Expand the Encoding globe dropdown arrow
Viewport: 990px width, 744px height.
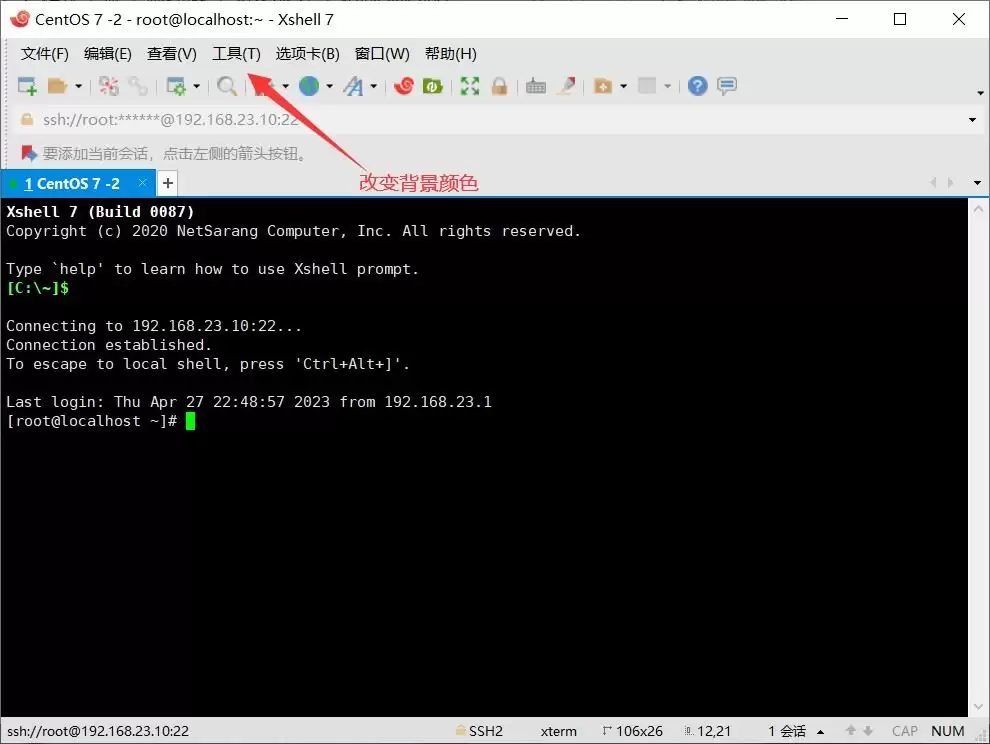(x=330, y=86)
